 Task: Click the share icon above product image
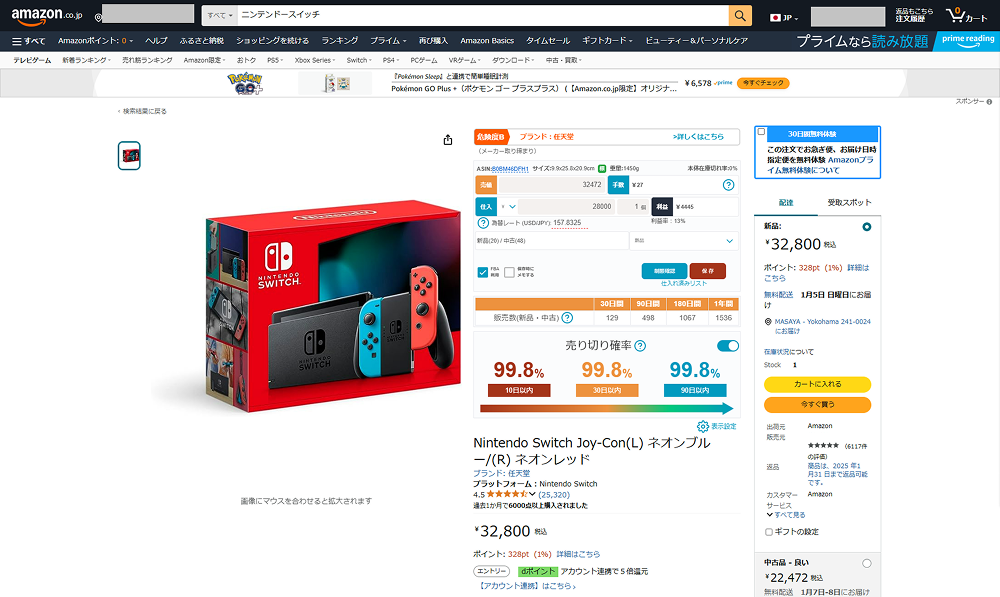click(448, 140)
